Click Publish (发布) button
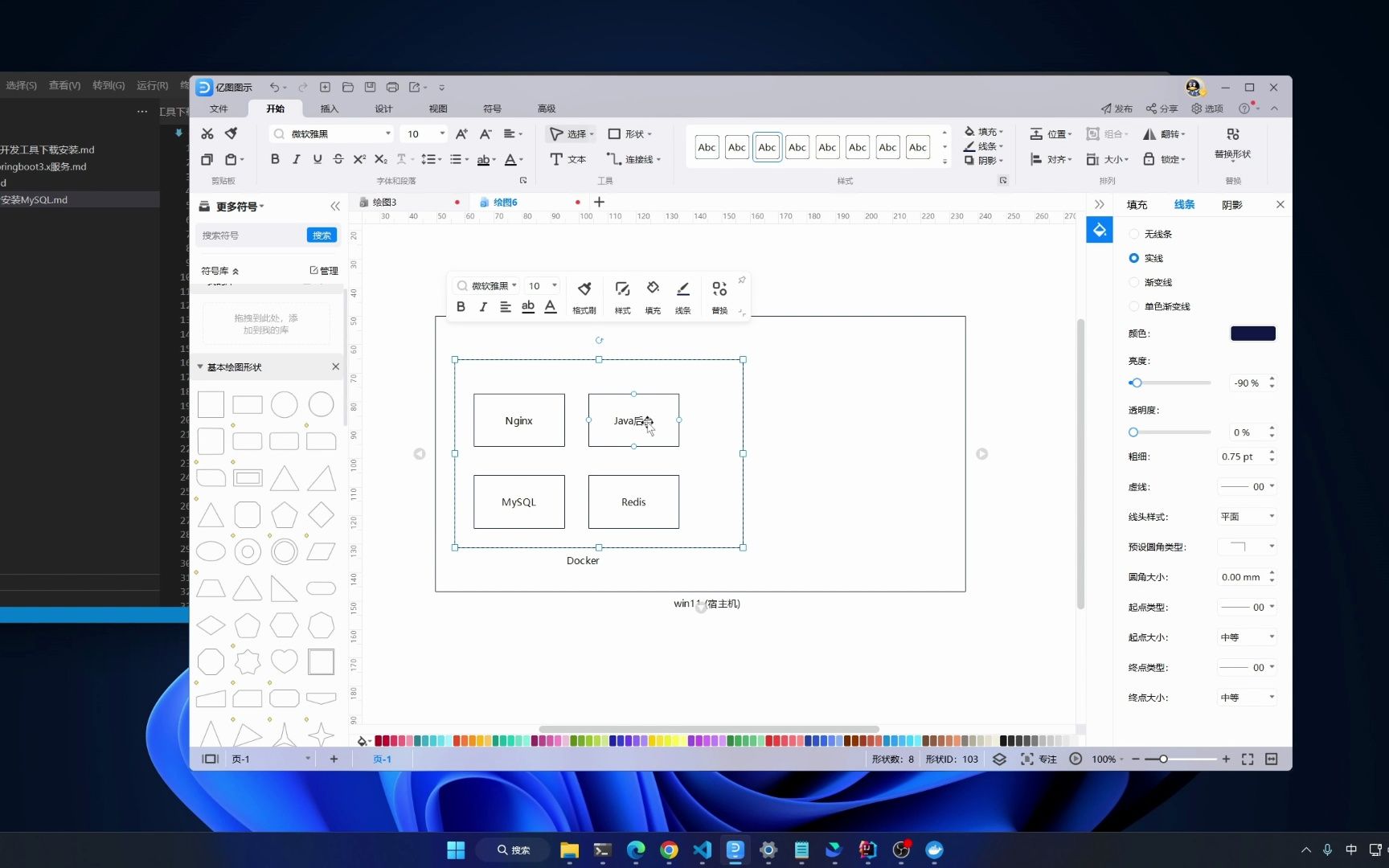Viewport: 1389px width, 868px height. (x=1117, y=108)
